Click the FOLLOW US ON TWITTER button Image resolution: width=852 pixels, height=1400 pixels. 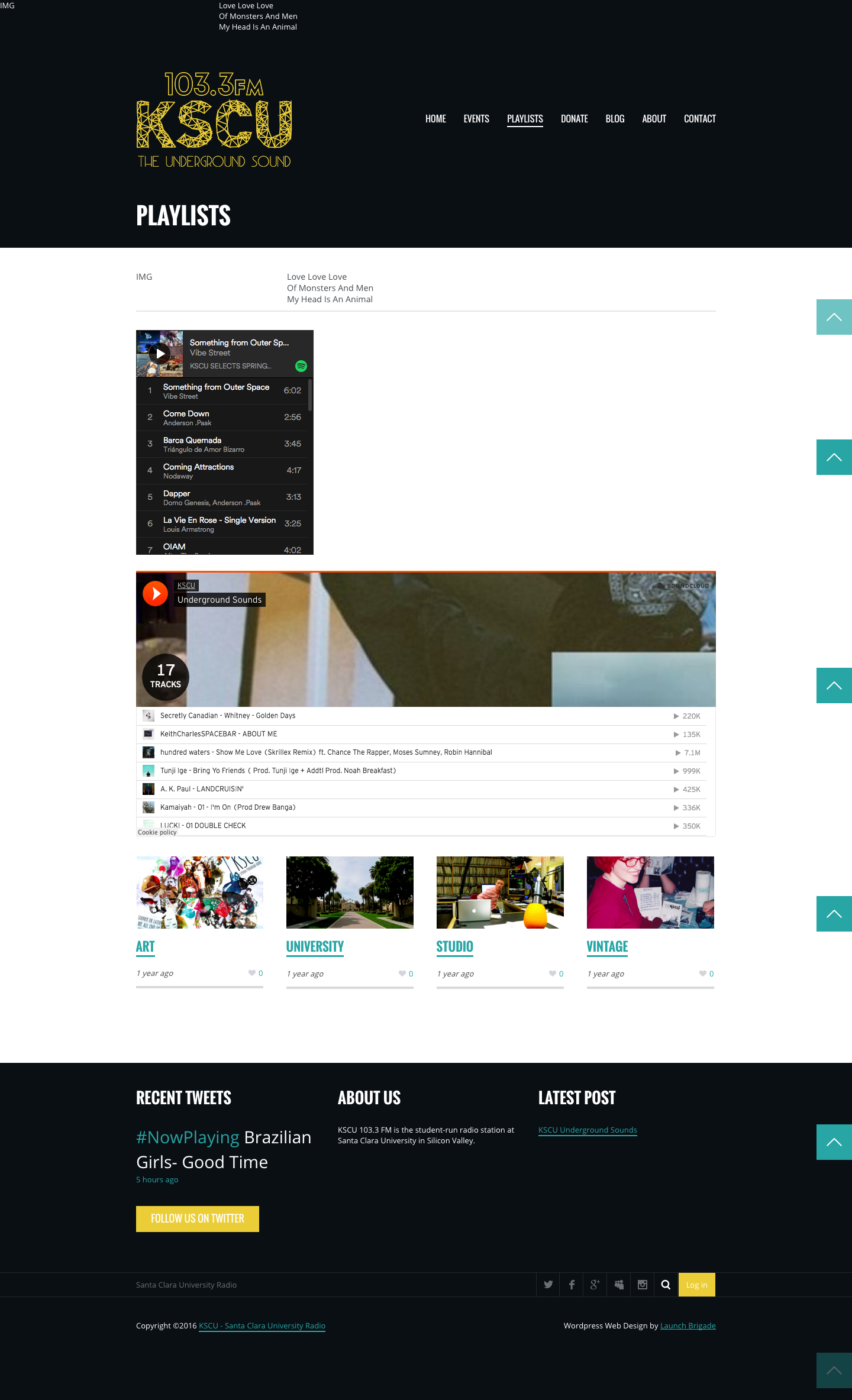[198, 1219]
